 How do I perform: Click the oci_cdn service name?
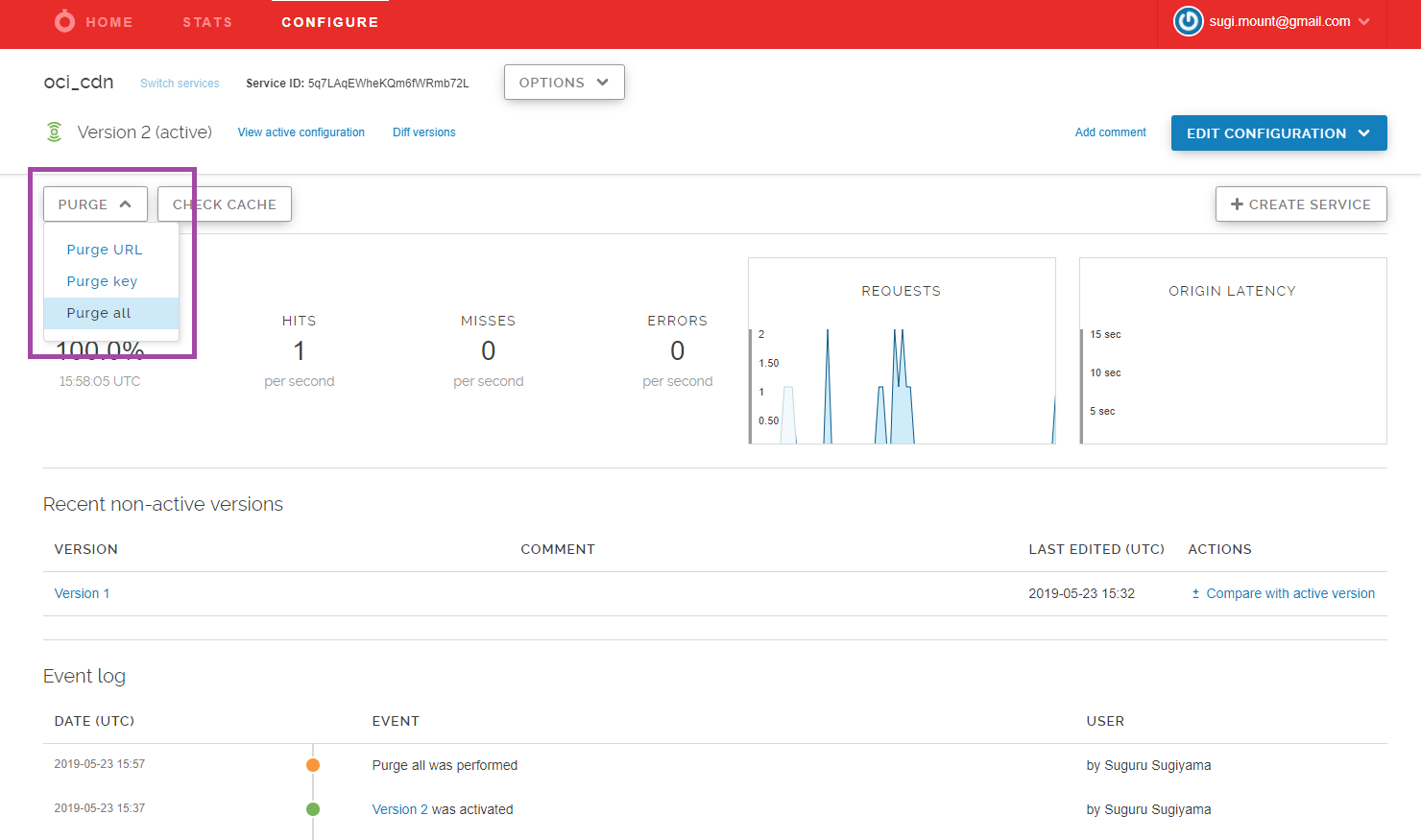(79, 82)
